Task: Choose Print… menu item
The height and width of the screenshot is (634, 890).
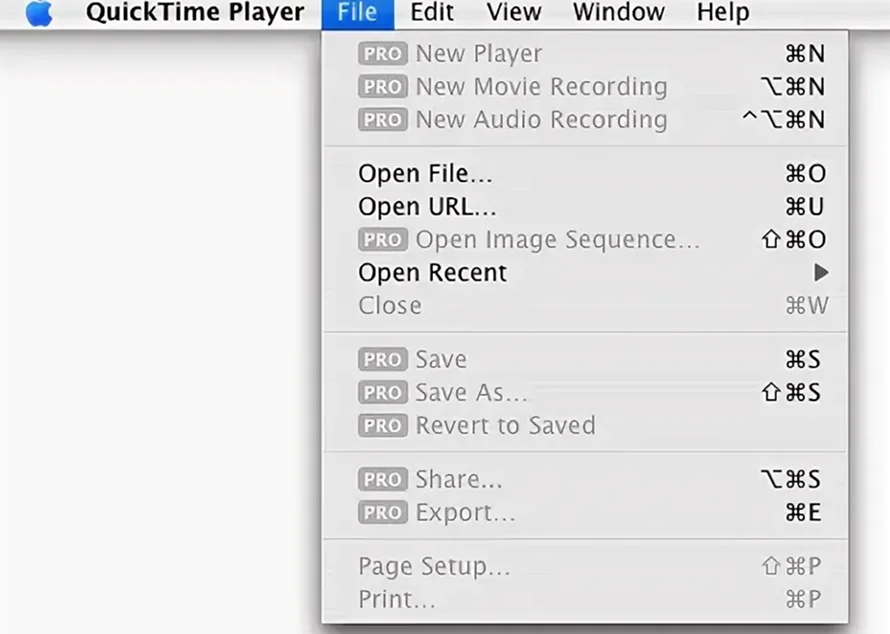Action: point(585,599)
